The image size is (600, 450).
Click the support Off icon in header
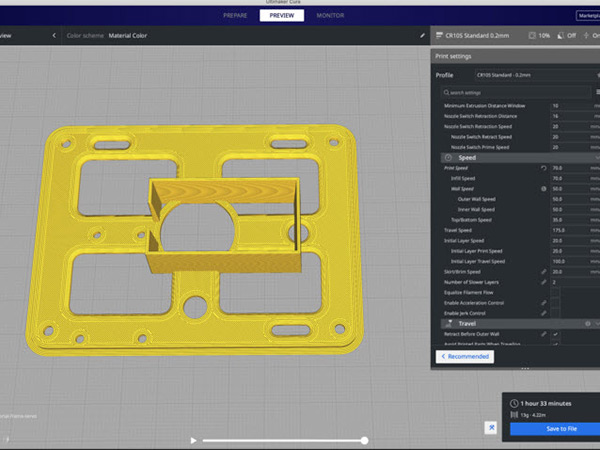(x=560, y=35)
